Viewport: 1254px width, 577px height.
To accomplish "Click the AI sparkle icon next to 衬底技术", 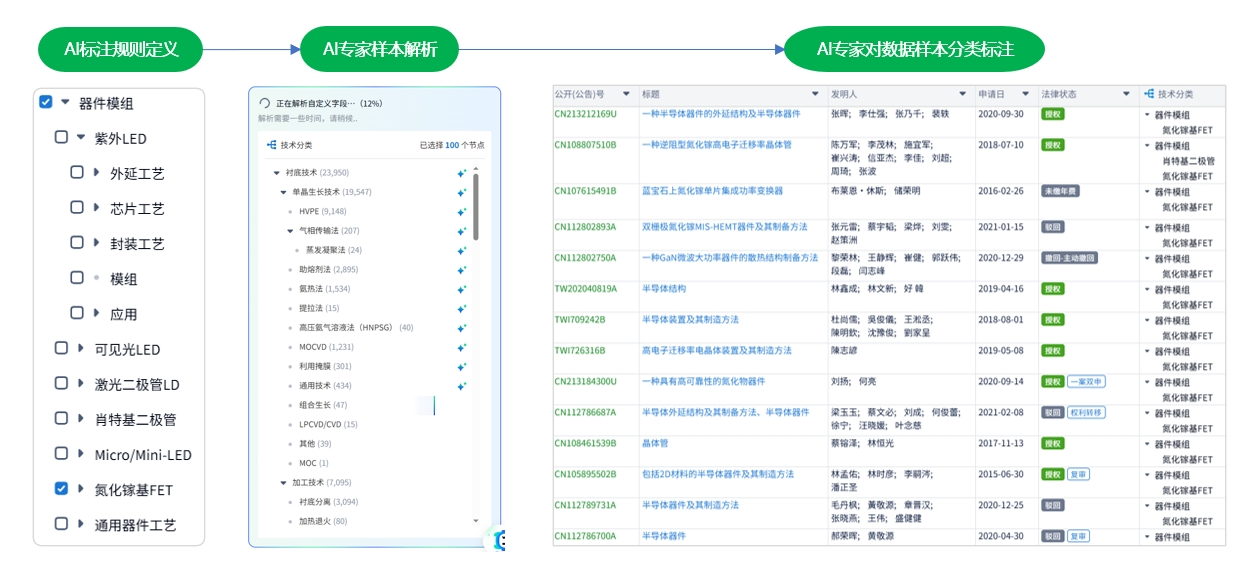I will pyautogui.click(x=461, y=173).
